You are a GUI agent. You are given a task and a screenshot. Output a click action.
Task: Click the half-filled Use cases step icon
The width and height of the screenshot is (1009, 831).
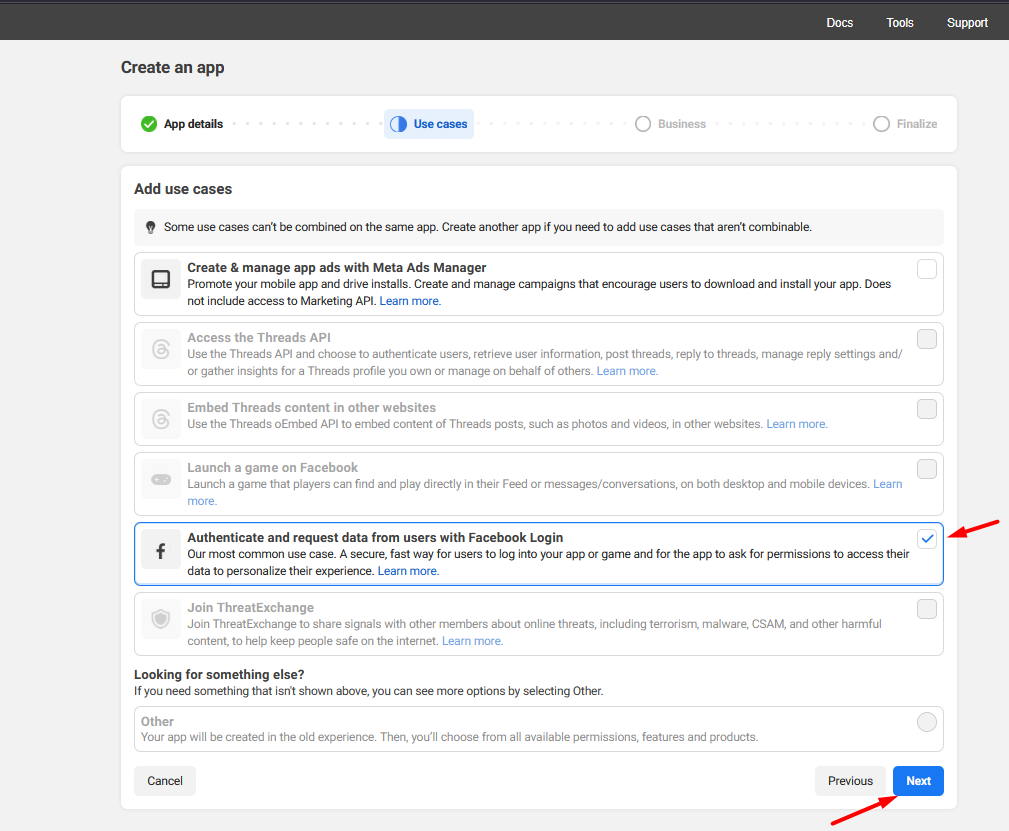coord(398,124)
